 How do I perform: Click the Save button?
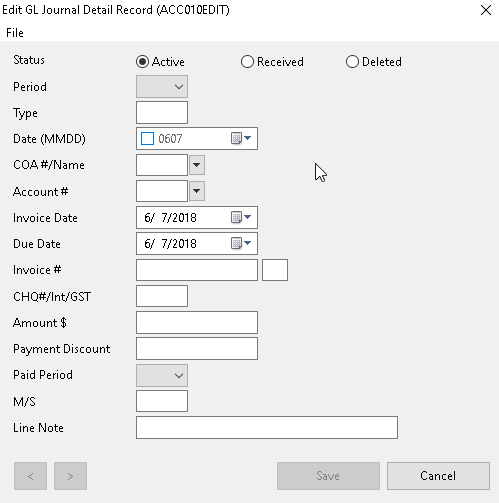(x=328, y=476)
